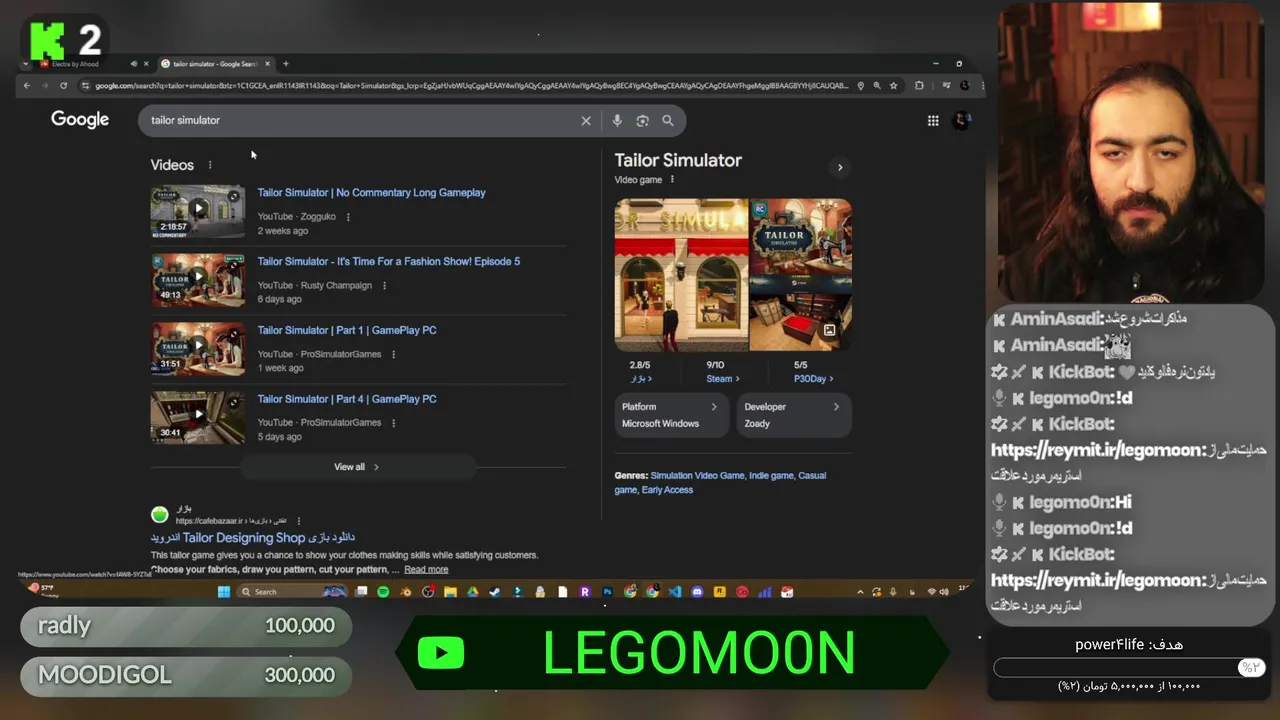
Task: Expand the Tailor Simulator knowledge panel arrow
Action: [840, 168]
